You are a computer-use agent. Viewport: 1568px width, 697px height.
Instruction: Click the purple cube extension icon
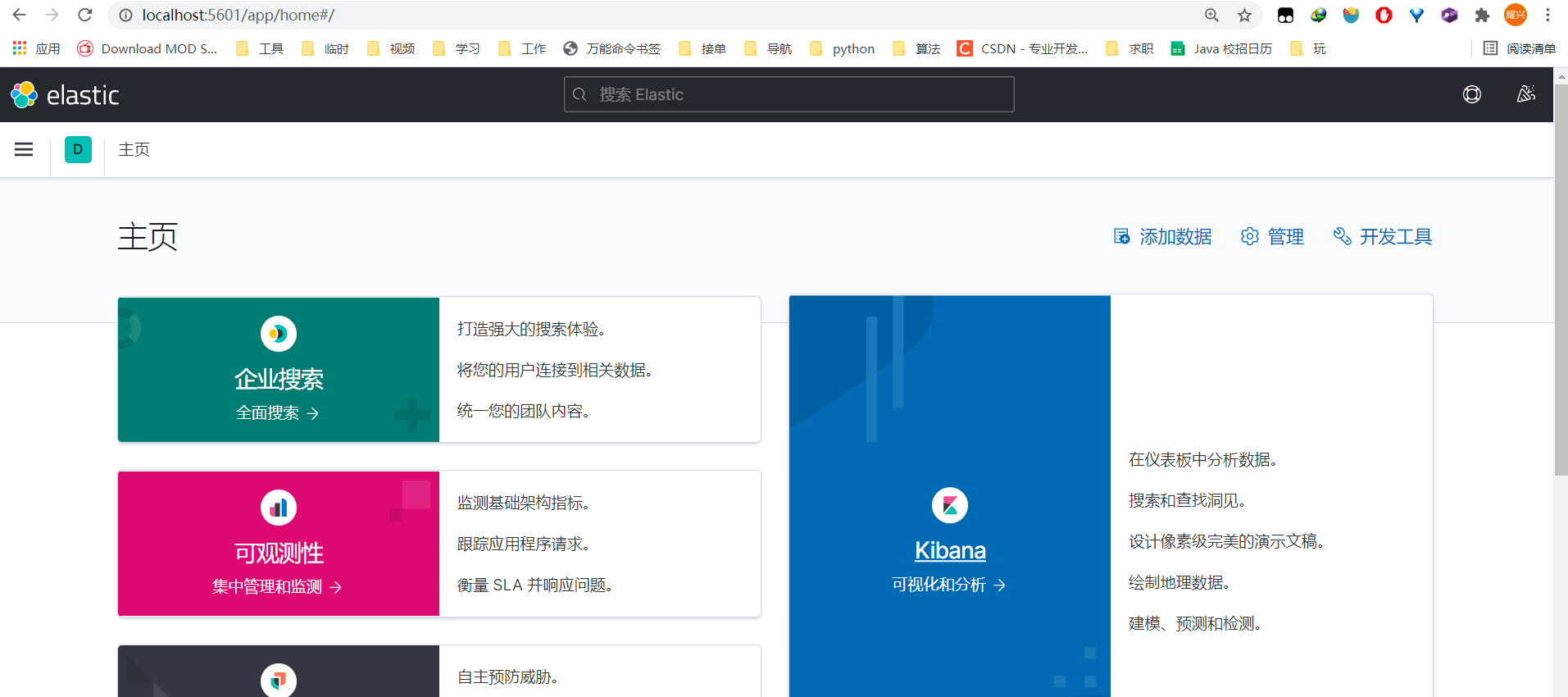1449,15
